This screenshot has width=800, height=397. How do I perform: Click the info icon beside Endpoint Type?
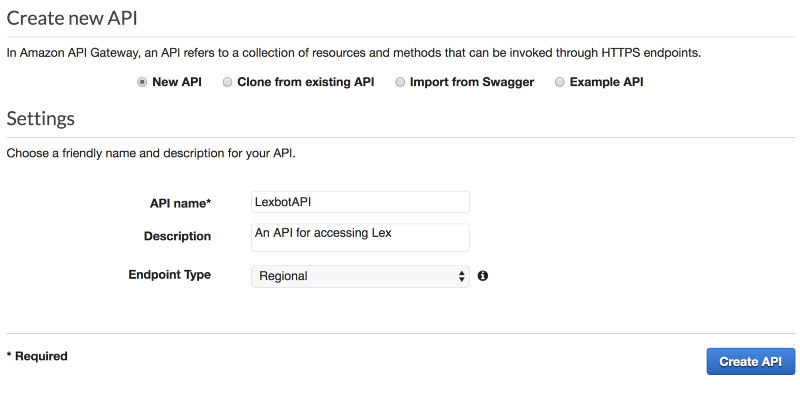coord(483,276)
